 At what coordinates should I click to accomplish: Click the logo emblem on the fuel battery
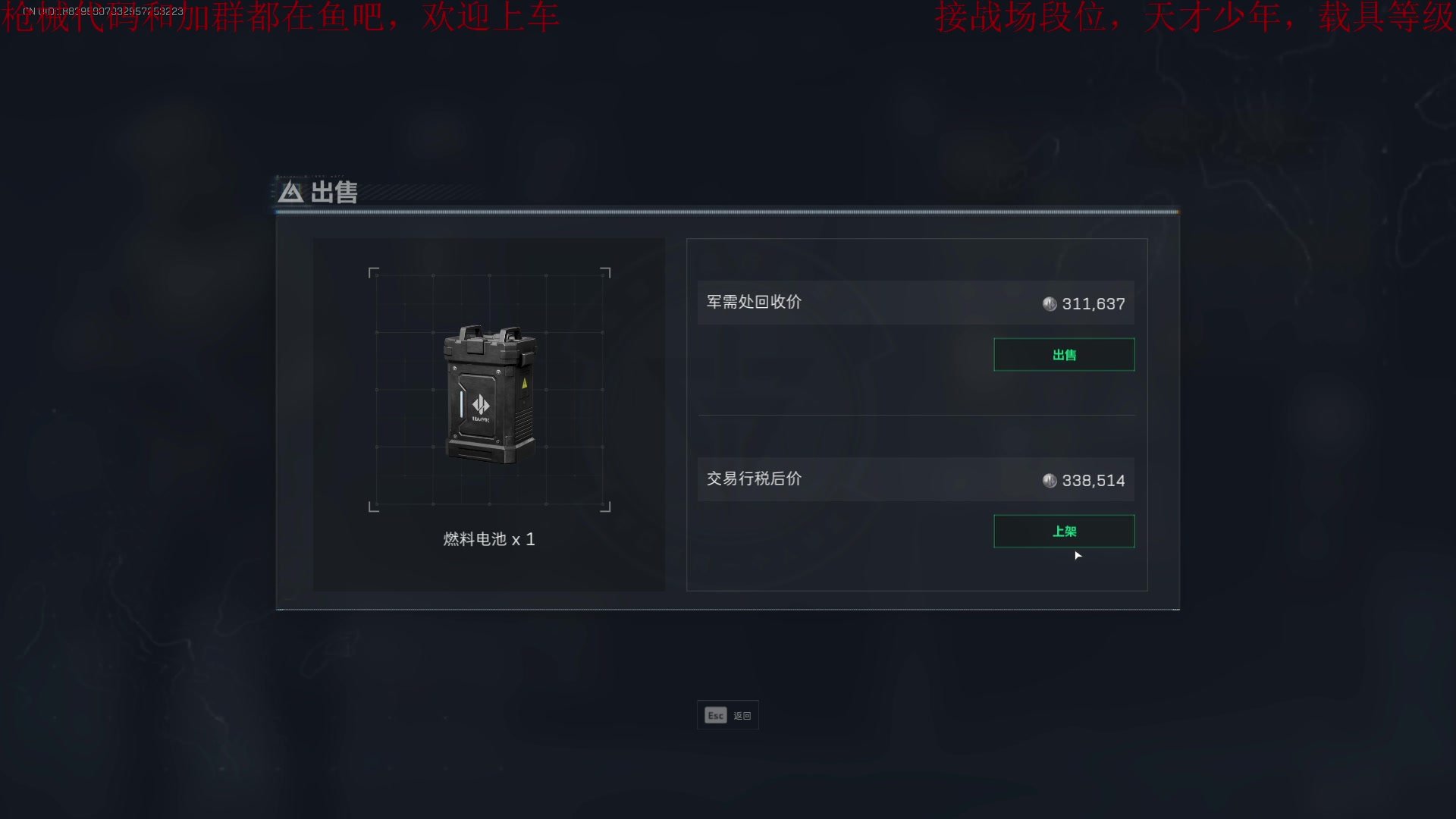pyautogui.click(x=481, y=405)
